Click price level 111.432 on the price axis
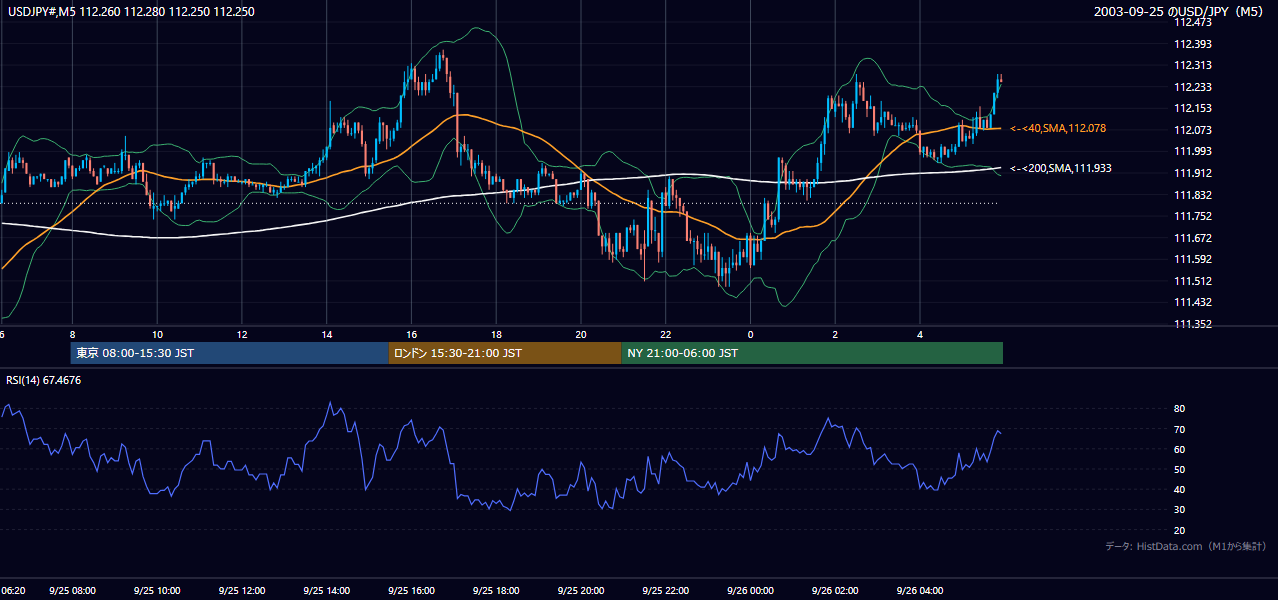 click(1193, 302)
